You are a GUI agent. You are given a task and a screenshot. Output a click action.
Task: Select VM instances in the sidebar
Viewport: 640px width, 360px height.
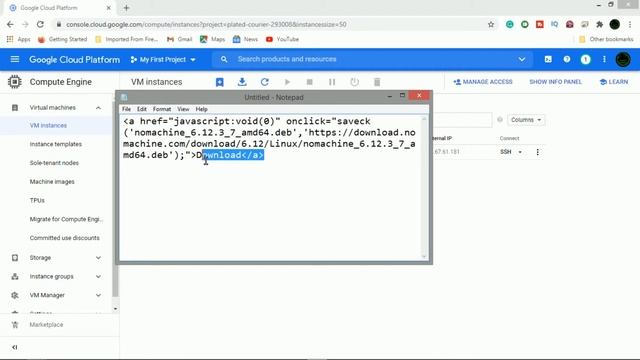pos(48,126)
